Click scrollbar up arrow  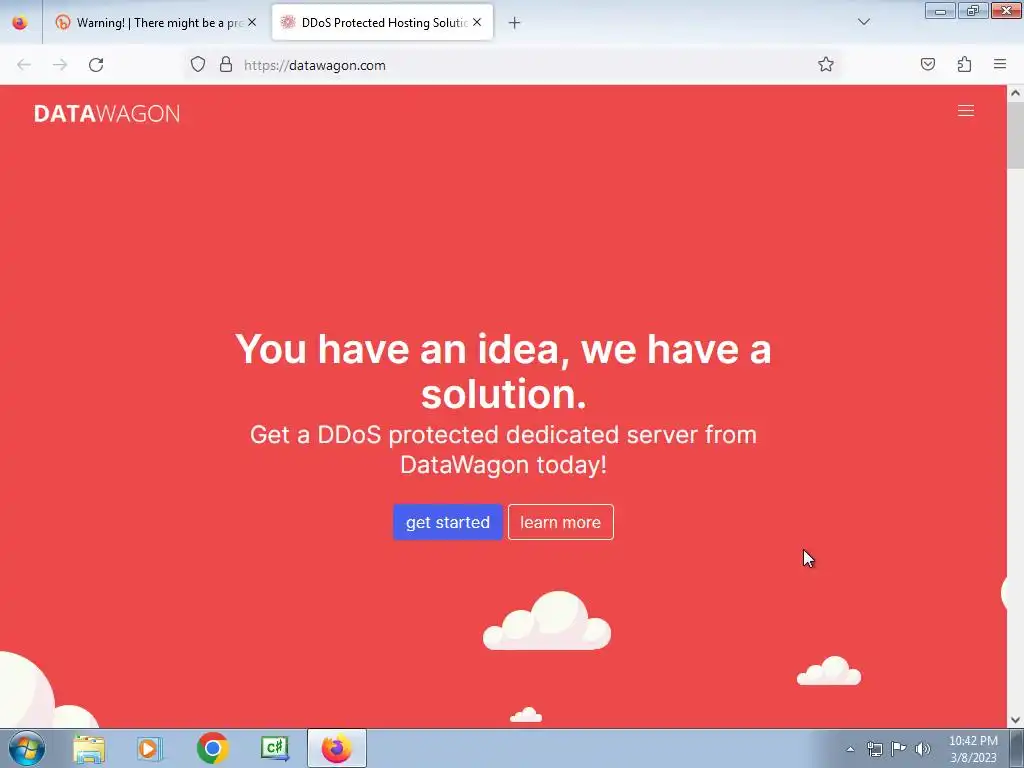click(x=1016, y=93)
